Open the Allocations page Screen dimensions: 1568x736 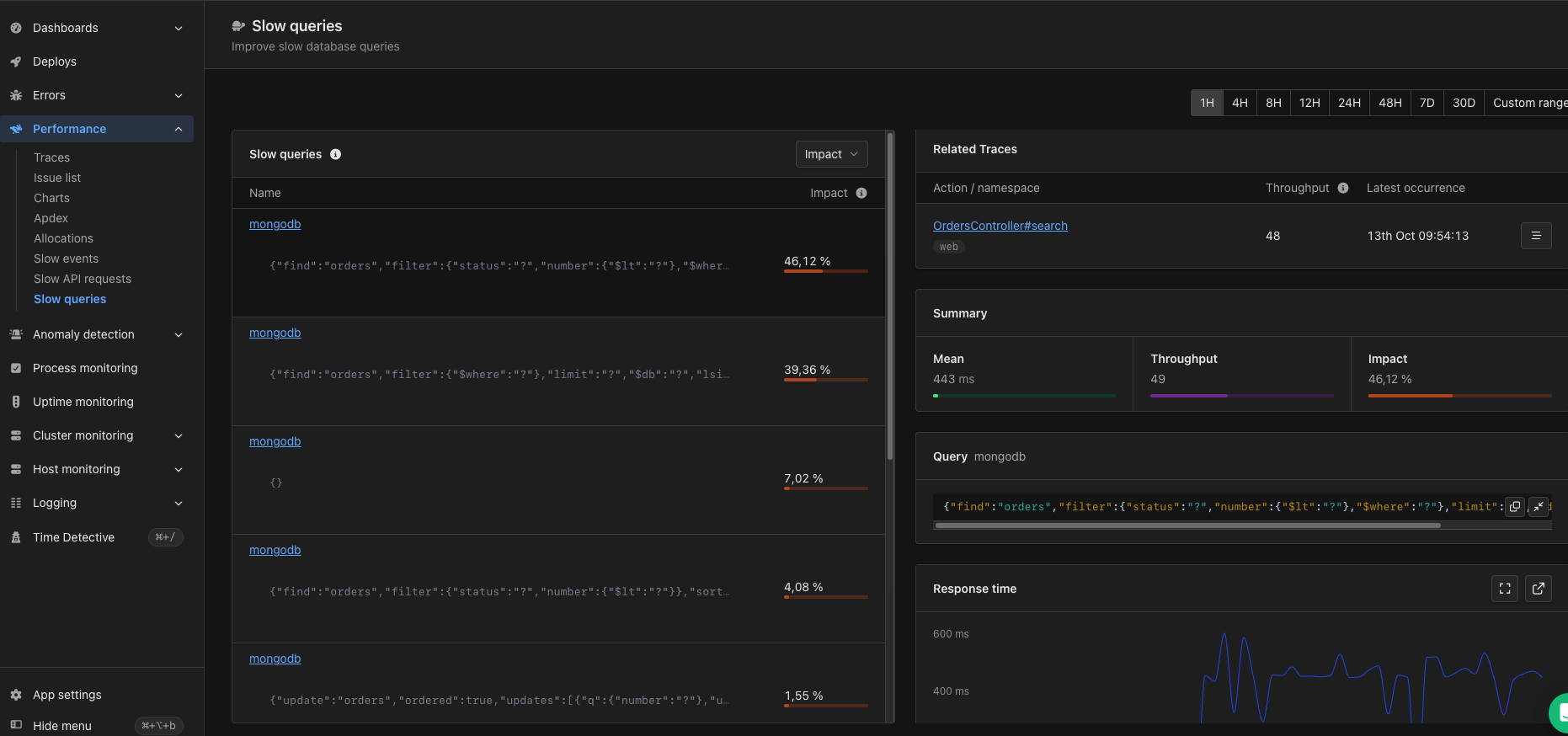coord(64,238)
